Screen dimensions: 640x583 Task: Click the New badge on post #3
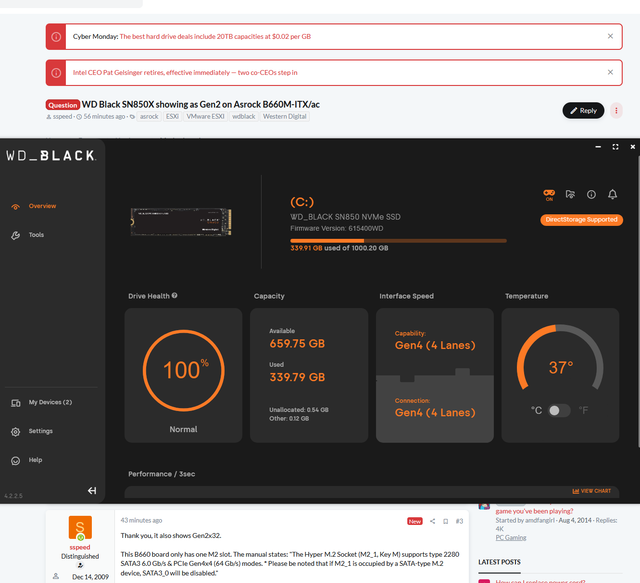415,521
